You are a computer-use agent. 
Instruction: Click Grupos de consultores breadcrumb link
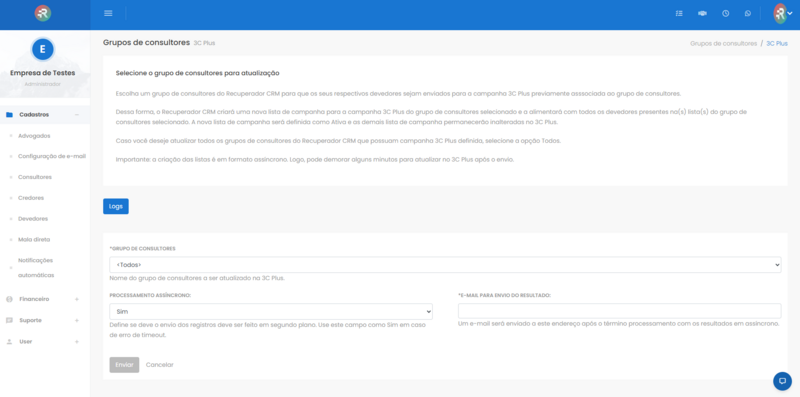tap(723, 43)
